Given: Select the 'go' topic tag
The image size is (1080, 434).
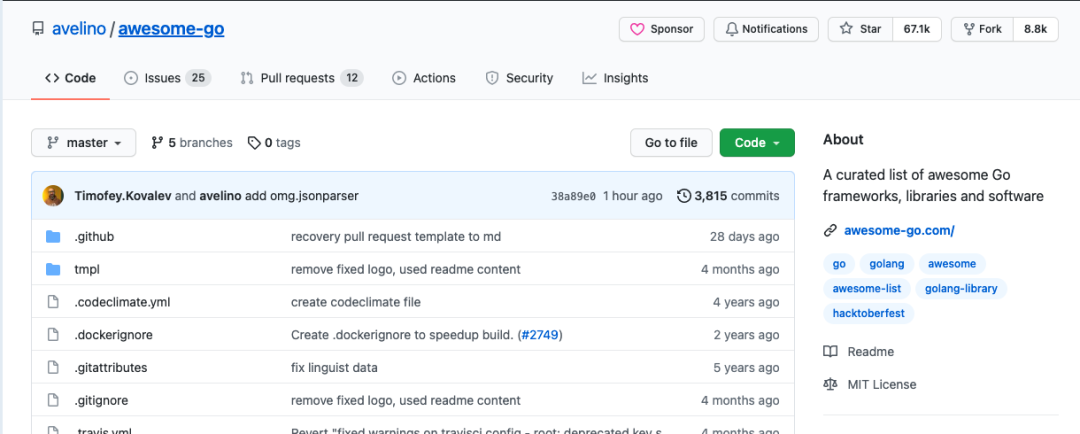Looking at the screenshot, I should [839, 264].
